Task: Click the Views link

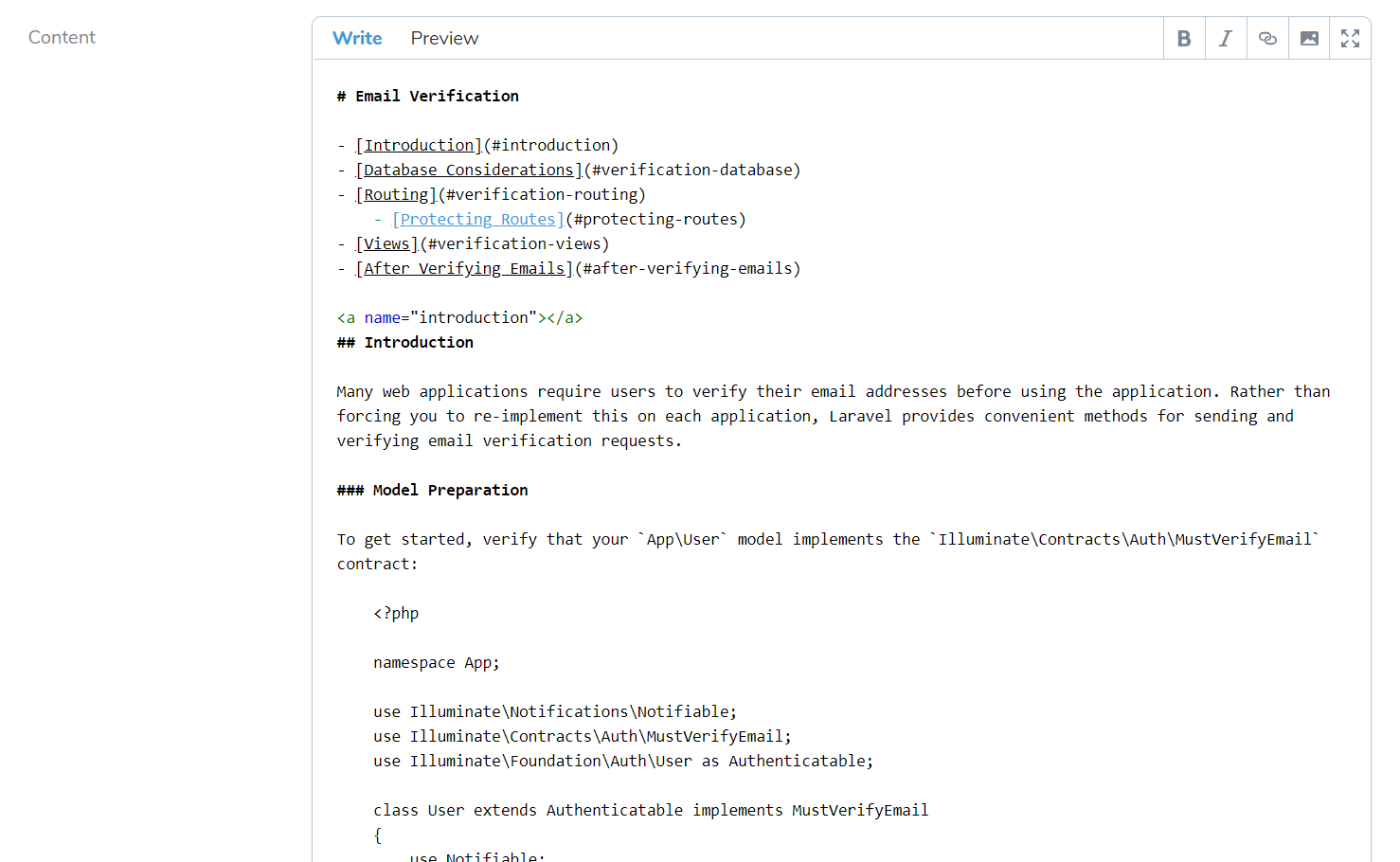Action: click(x=385, y=242)
